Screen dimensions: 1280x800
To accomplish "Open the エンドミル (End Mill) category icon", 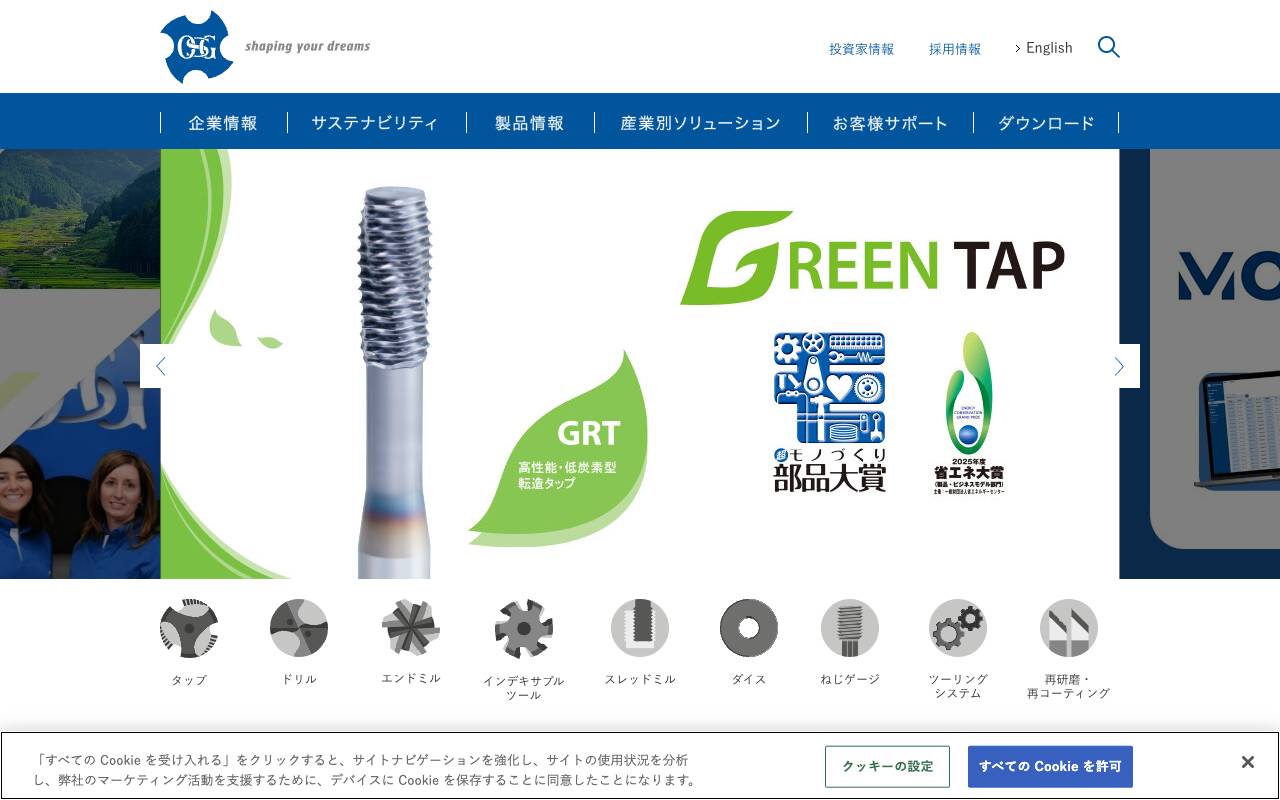I will pos(410,628).
